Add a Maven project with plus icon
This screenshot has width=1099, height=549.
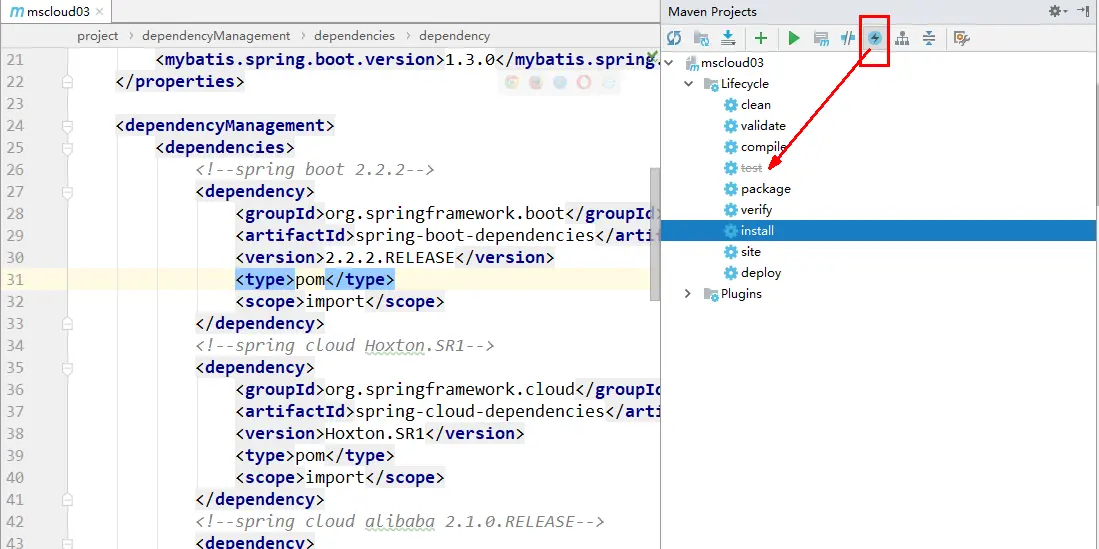pos(761,38)
